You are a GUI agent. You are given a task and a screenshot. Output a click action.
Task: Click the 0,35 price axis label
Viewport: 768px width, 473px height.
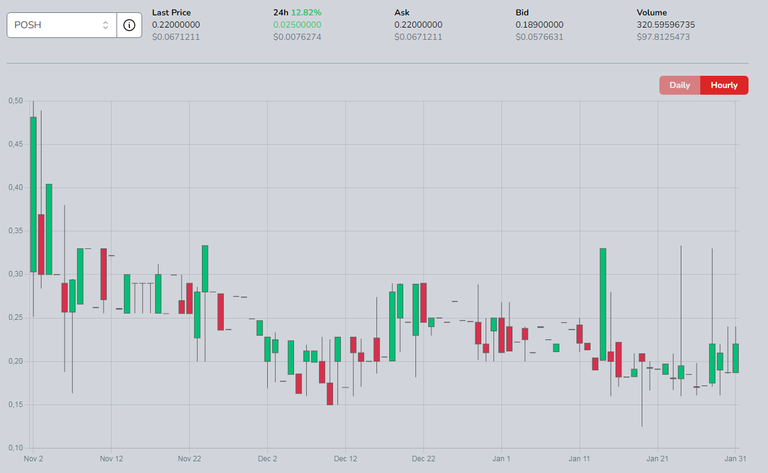click(16, 231)
